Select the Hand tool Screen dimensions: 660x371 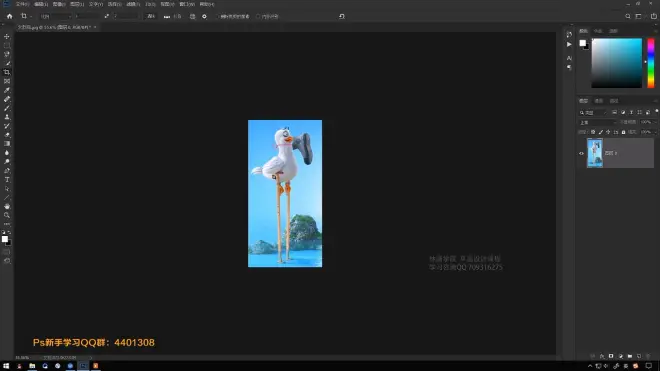click(x=7, y=206)
